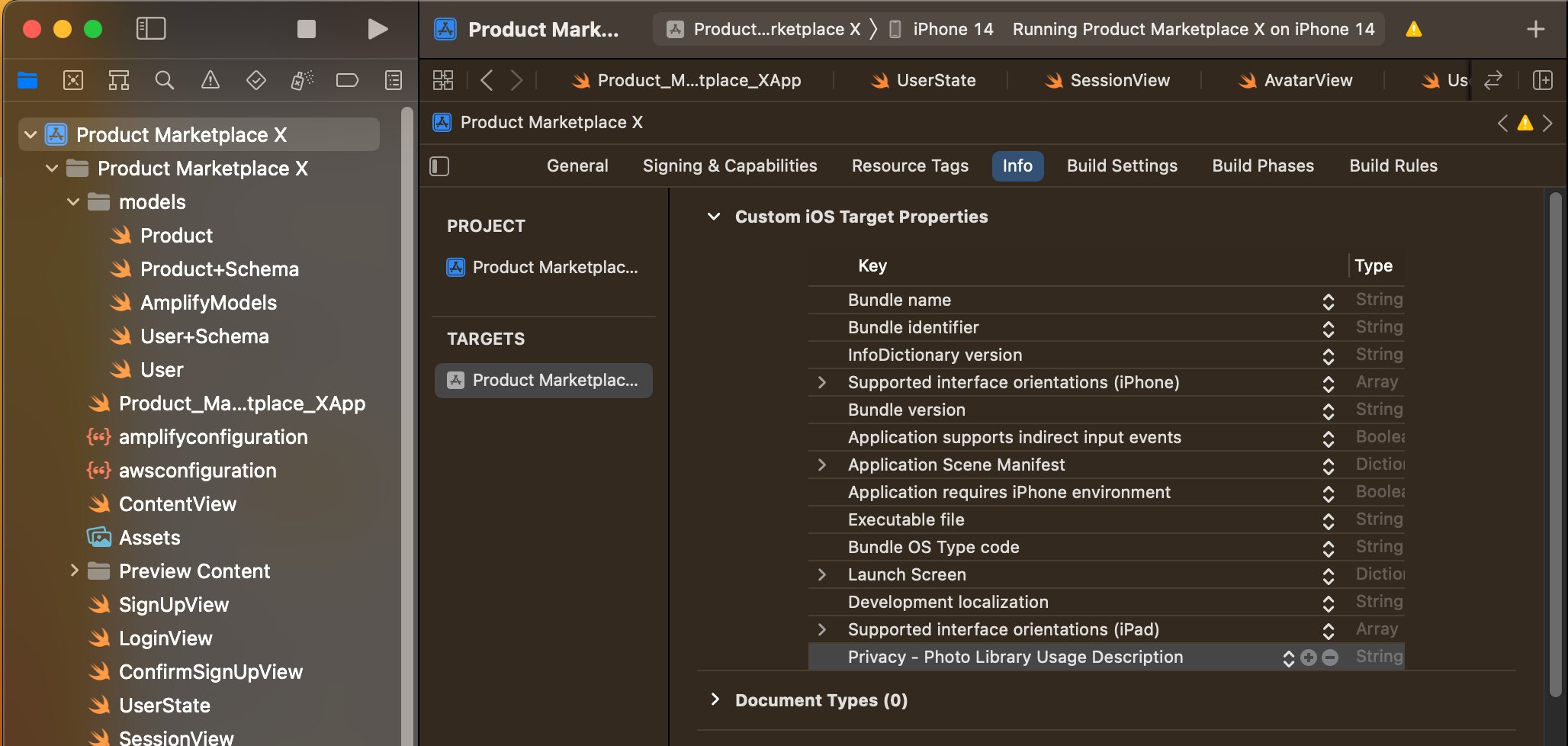Select Product Marketplace X under TARGETS

pyautogui.click(x=544, y=381)
